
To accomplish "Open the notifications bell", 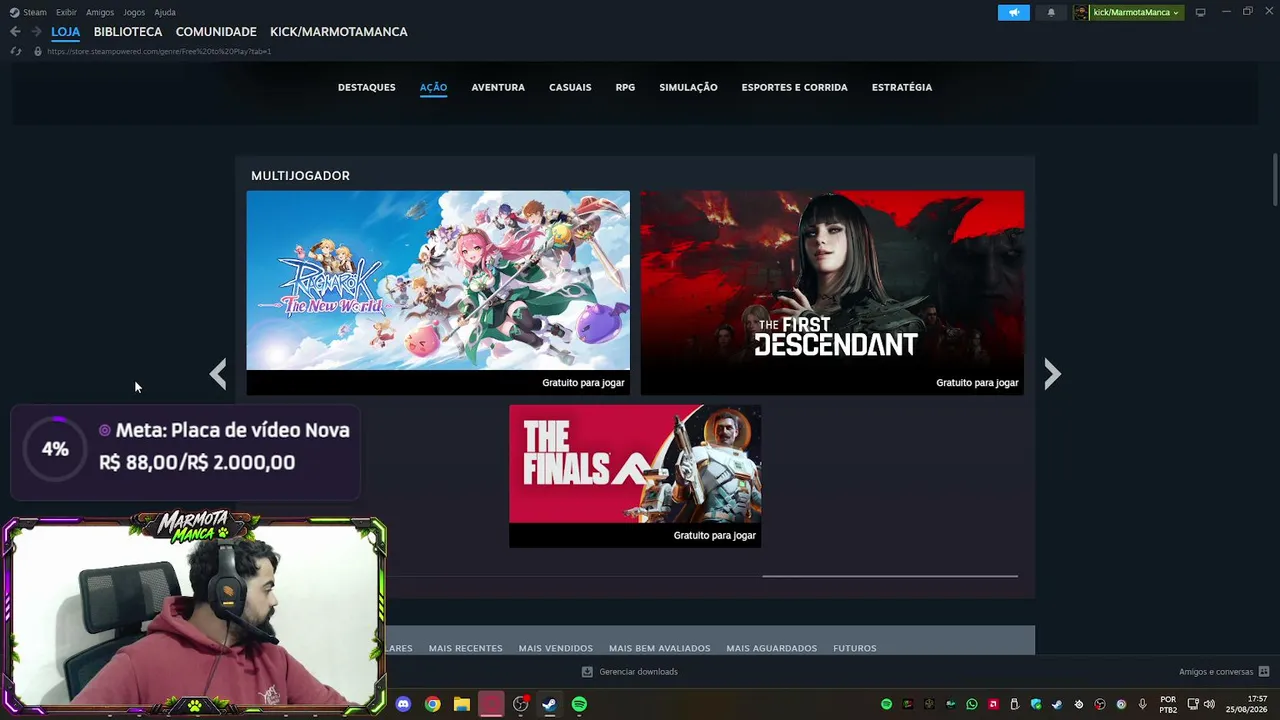I will [1051, 12].
